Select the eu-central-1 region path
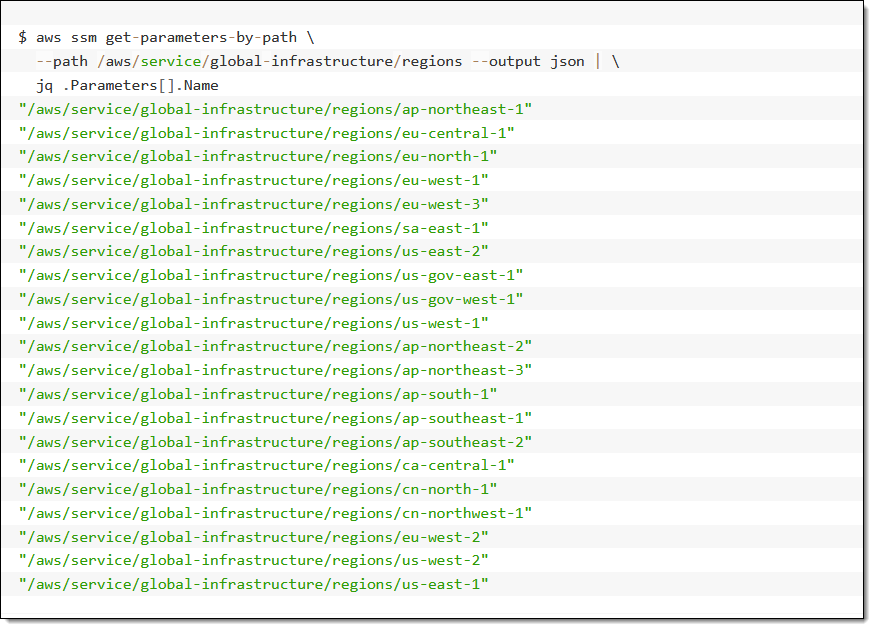The image size is (874, 629). [266, 133]
